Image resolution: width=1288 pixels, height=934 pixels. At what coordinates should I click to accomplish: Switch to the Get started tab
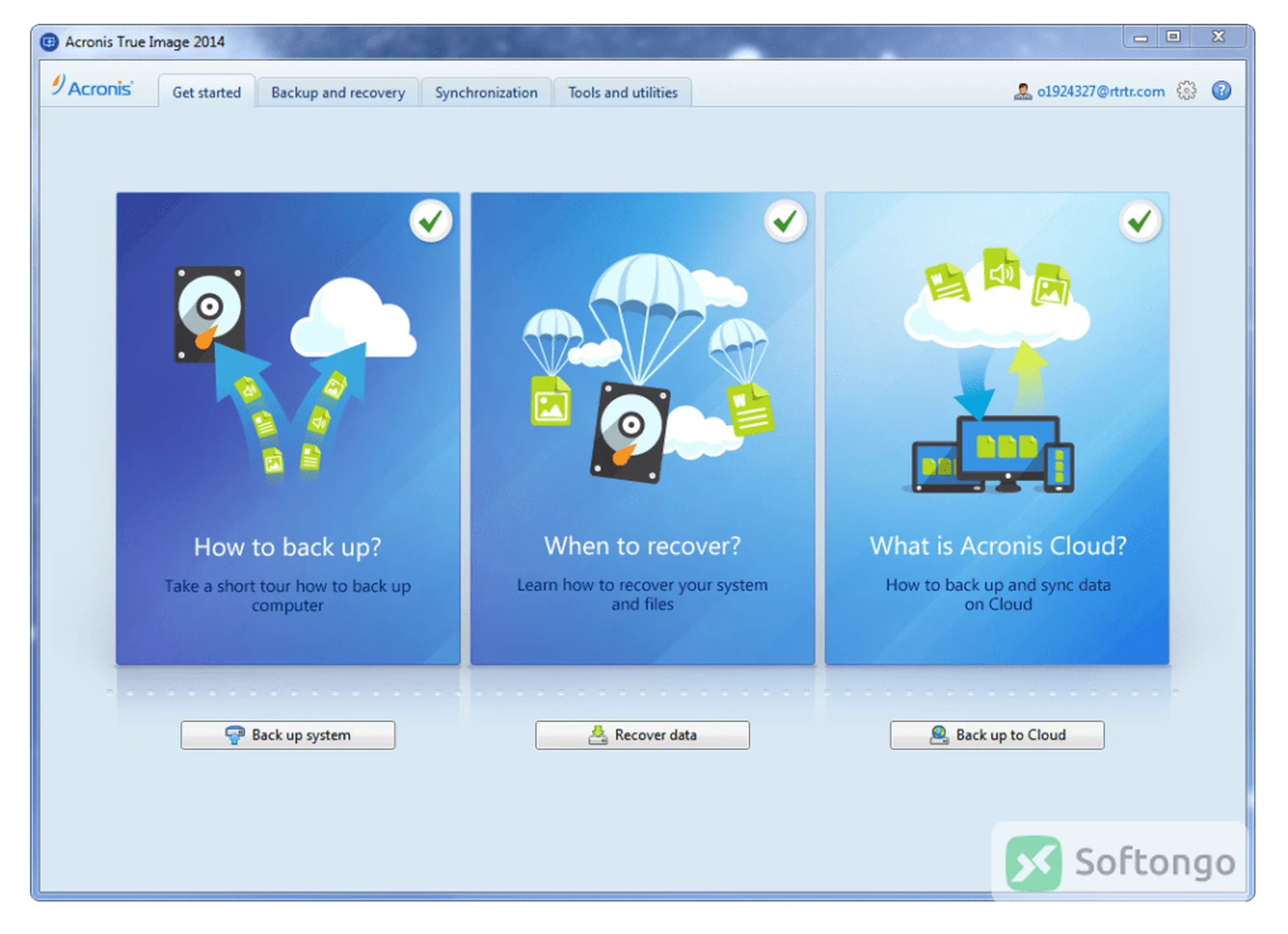pos(207,92)
